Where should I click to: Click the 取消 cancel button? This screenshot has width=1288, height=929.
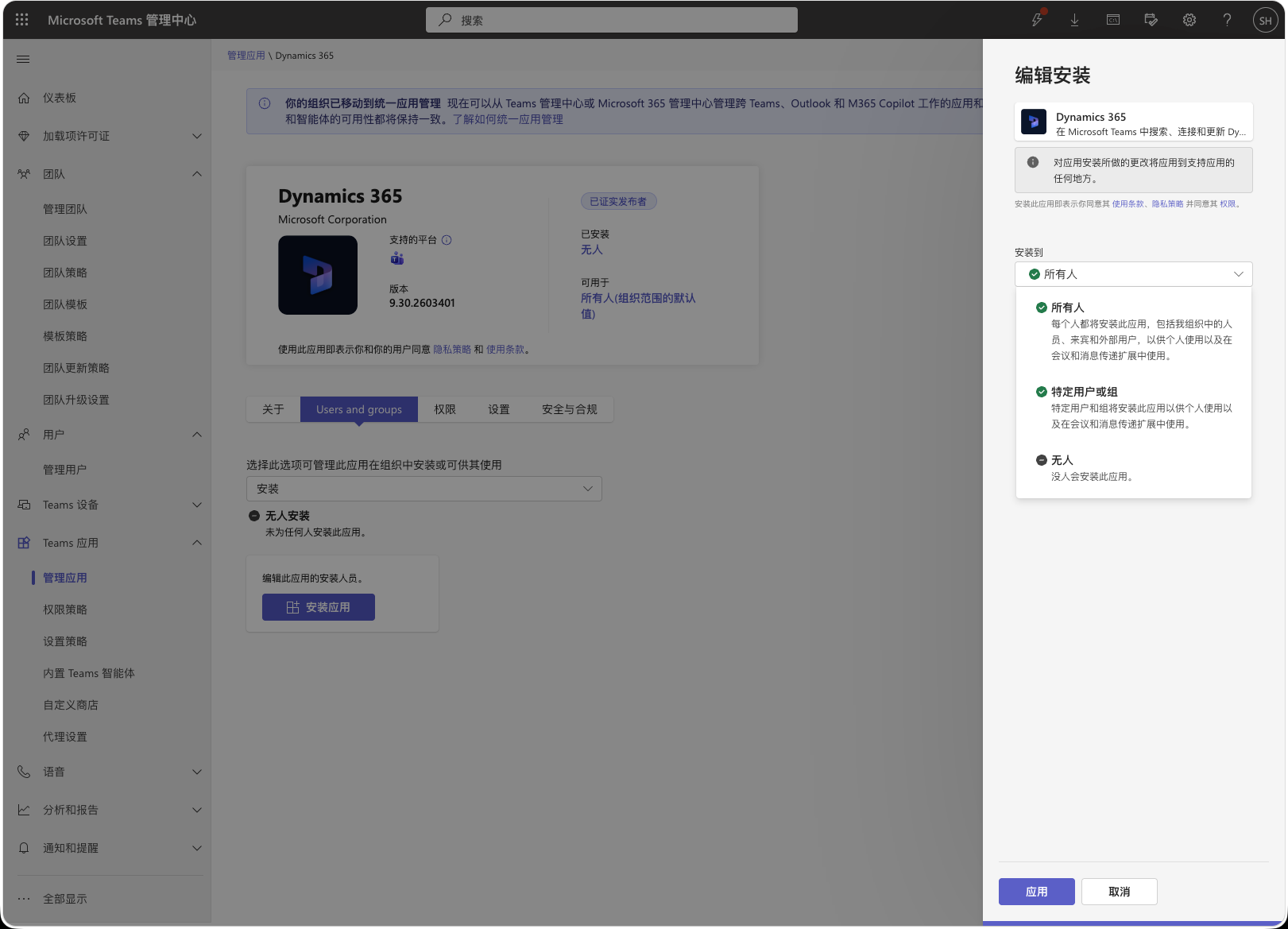pyautogui.click(x=1120, y=892)
